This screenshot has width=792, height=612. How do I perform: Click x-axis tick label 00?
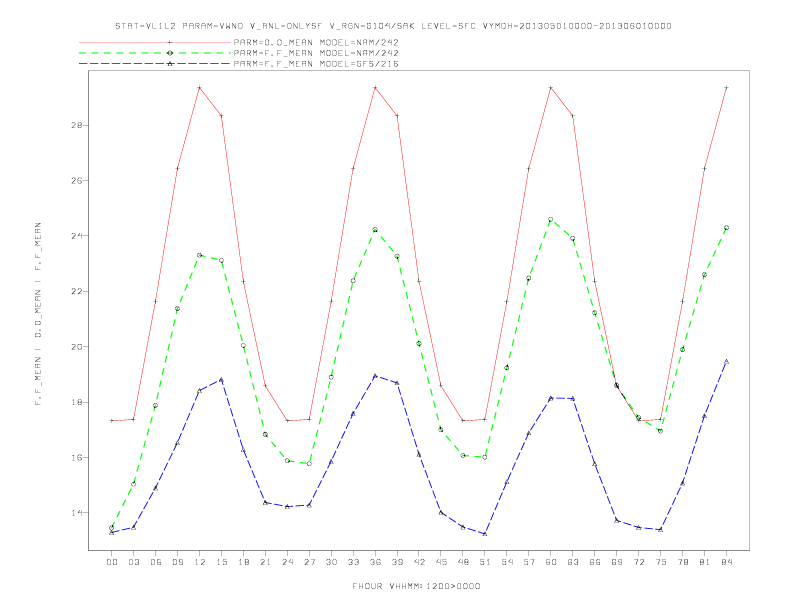112,562
